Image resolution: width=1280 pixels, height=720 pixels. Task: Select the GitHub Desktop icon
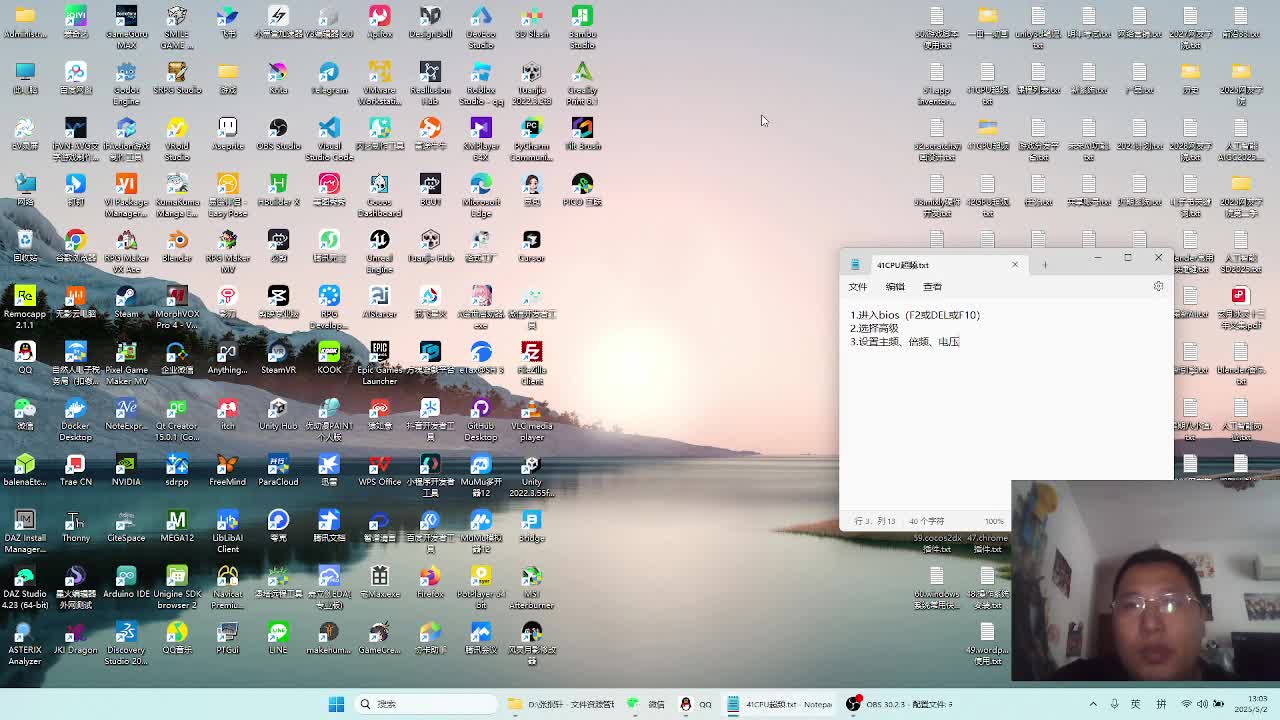pyautogui.click(x=481, y=419)
